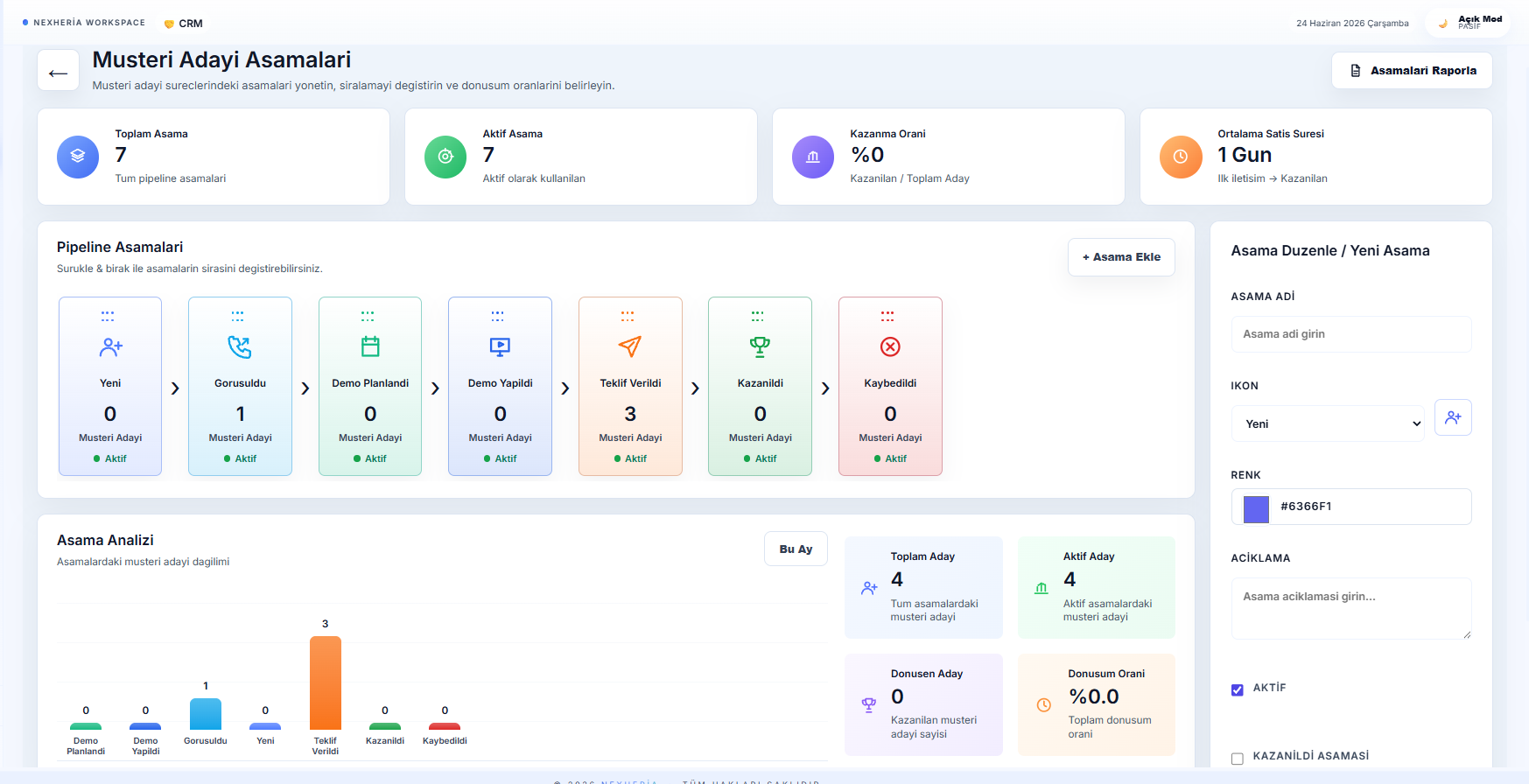1529x784 pixels.
Task: Click the chevron after Demo Planlandi stage
Action: (x=435, y=388)
